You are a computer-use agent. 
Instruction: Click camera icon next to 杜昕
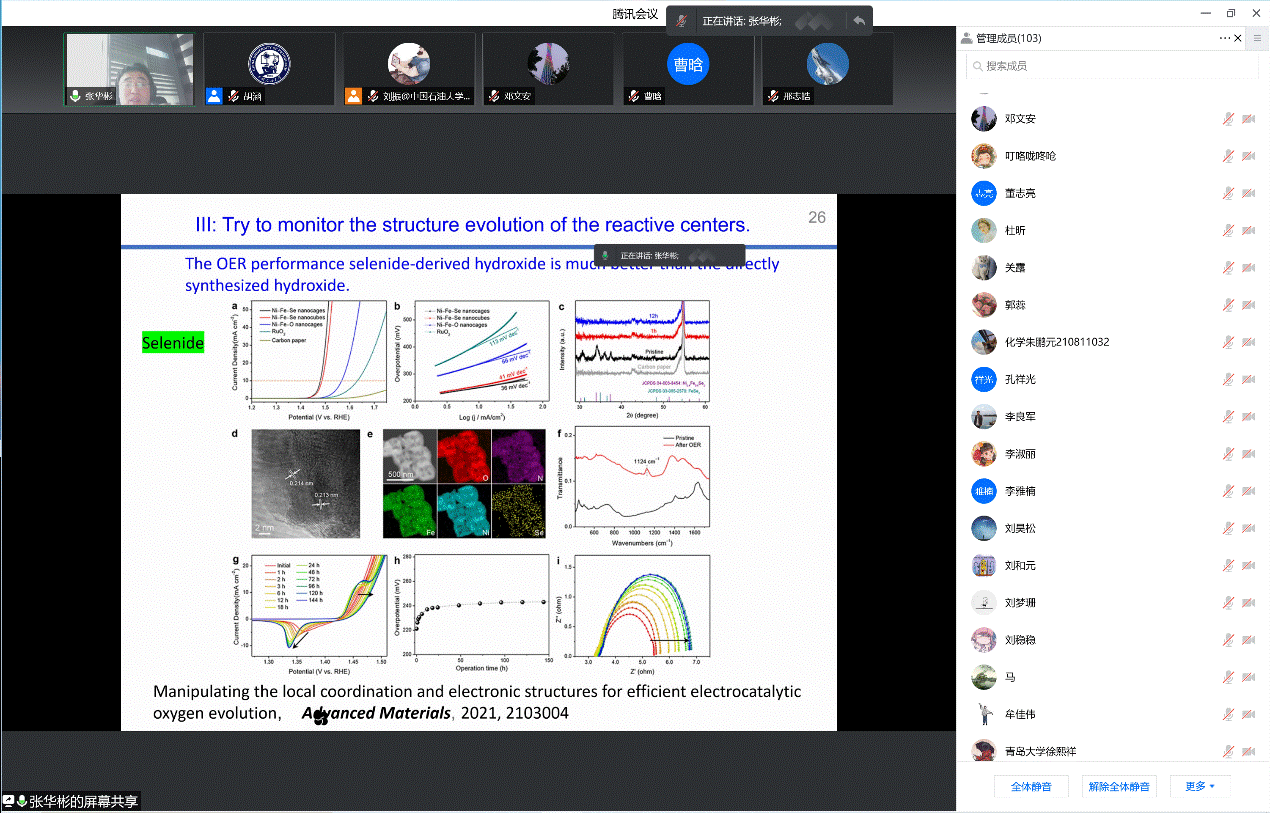tap(1248, 231)
